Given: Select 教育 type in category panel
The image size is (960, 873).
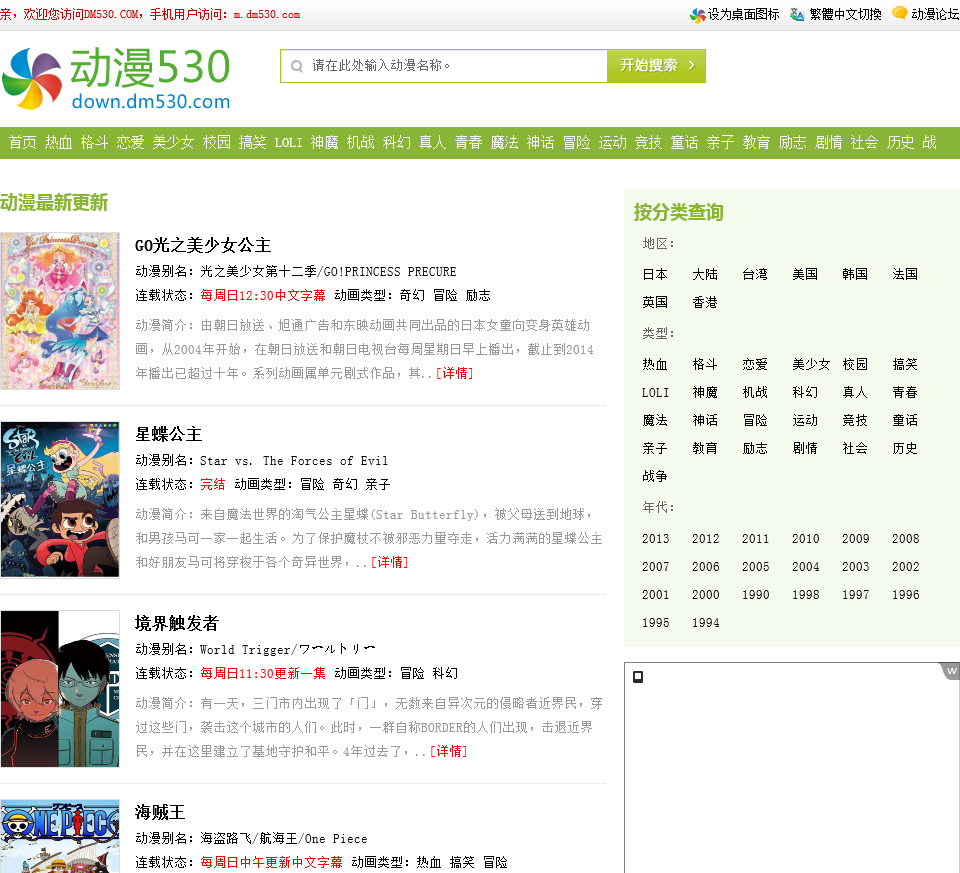Looking at the screenshot, I should (x=705, y=449).
